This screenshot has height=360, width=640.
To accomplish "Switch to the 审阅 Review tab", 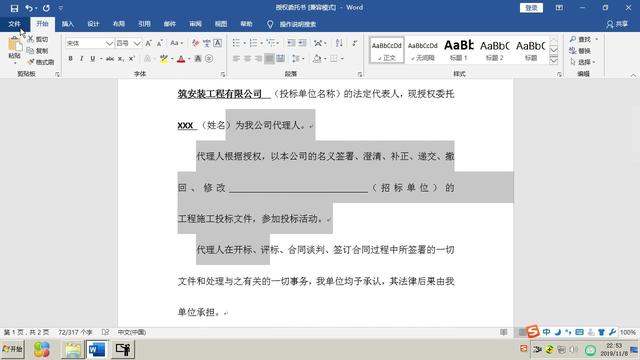I will pyautogui.click(x=195, y=24).
